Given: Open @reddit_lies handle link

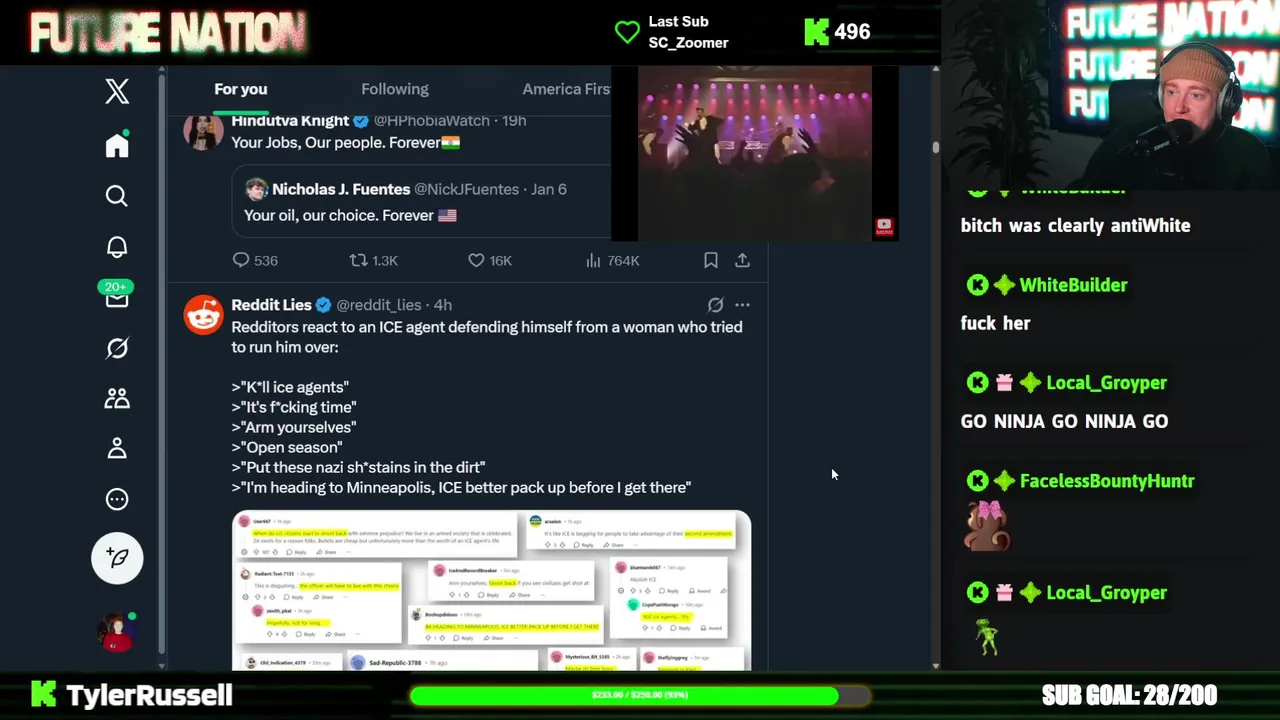Looking at the screenshot, I should click(x=378, y=305).
